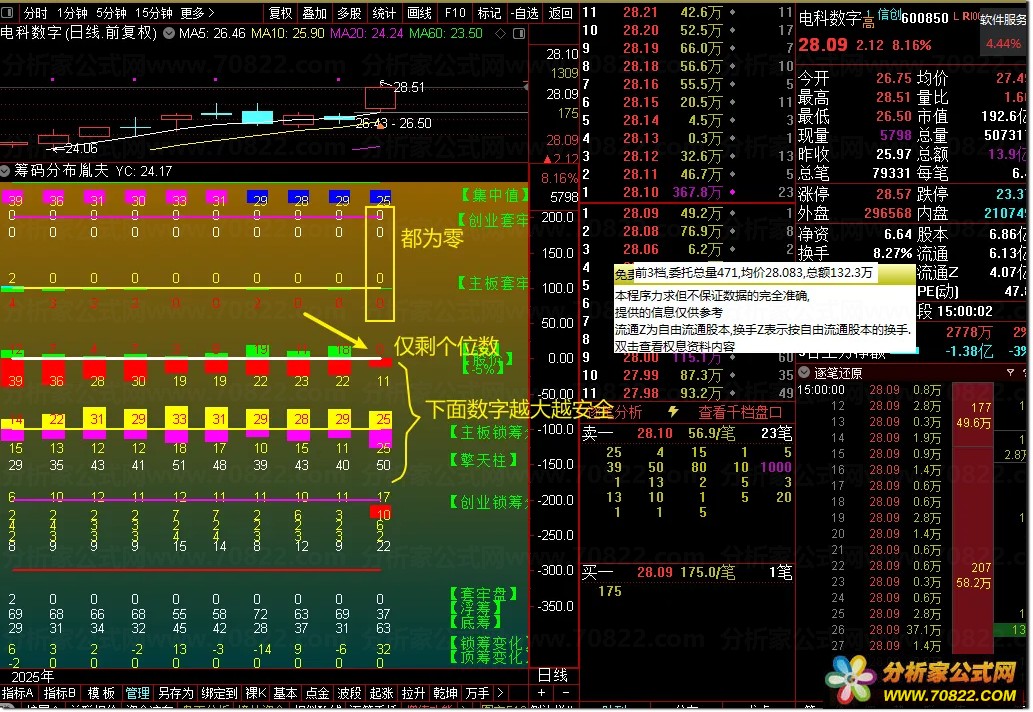The height and width of the screenshot is (712, 1033).
Task: Click the minus zoom-out button
Action: point(565,693)
